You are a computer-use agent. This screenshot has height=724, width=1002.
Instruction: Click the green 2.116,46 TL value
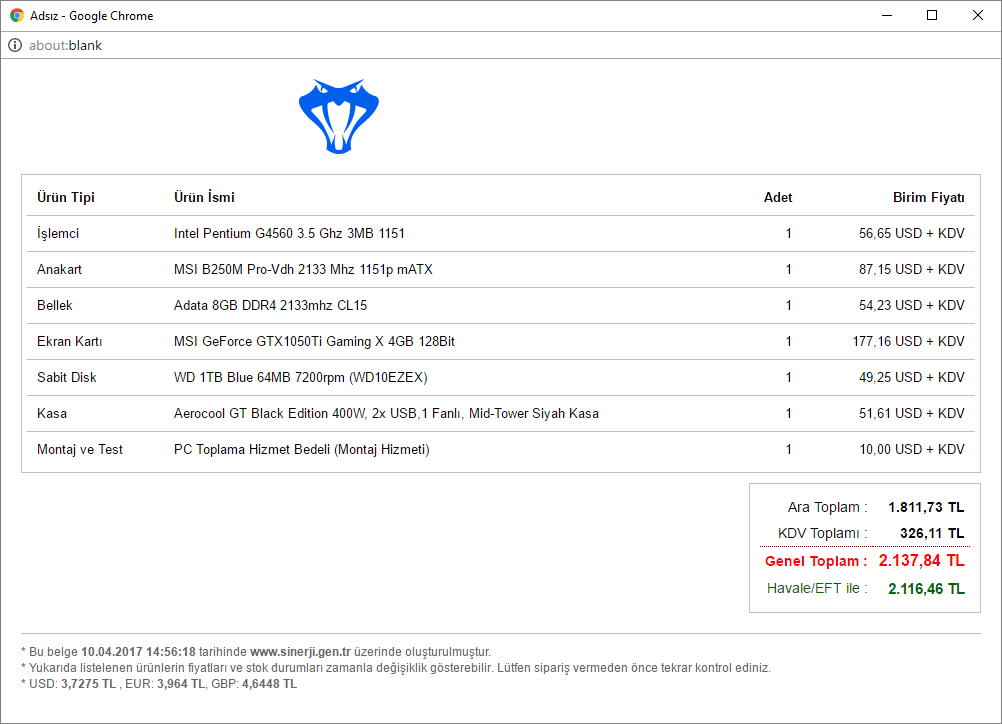(x=926, y=589)
